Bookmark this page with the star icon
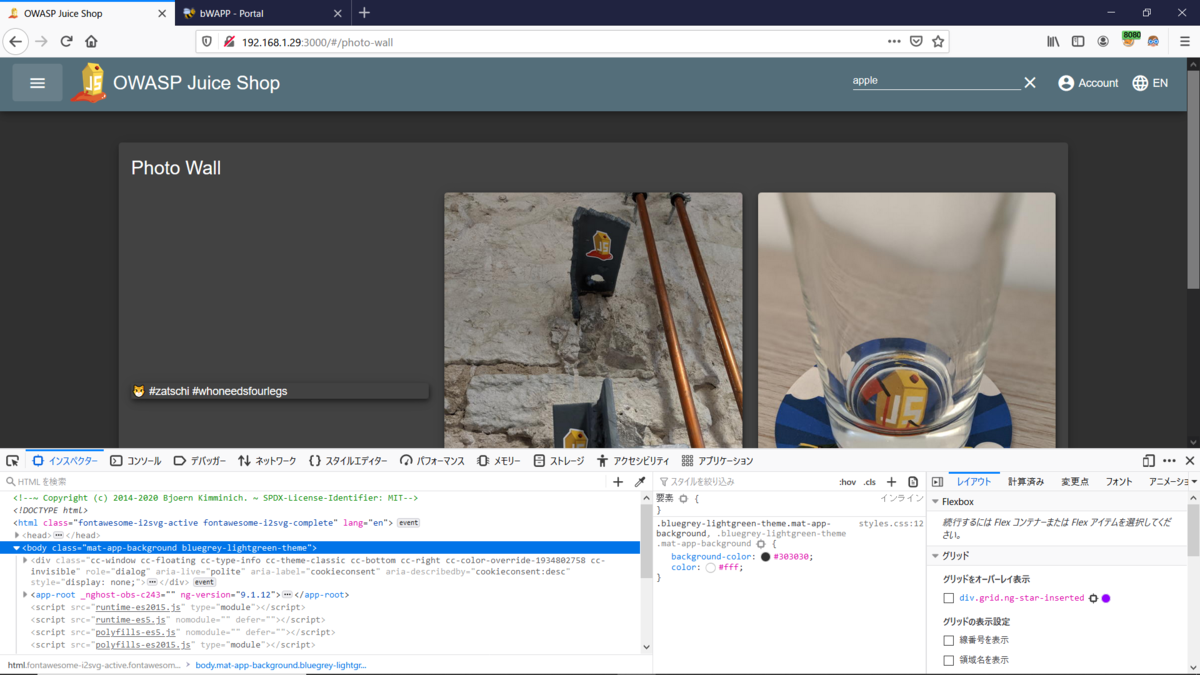The image size is (1200, 675). [938, 42]
